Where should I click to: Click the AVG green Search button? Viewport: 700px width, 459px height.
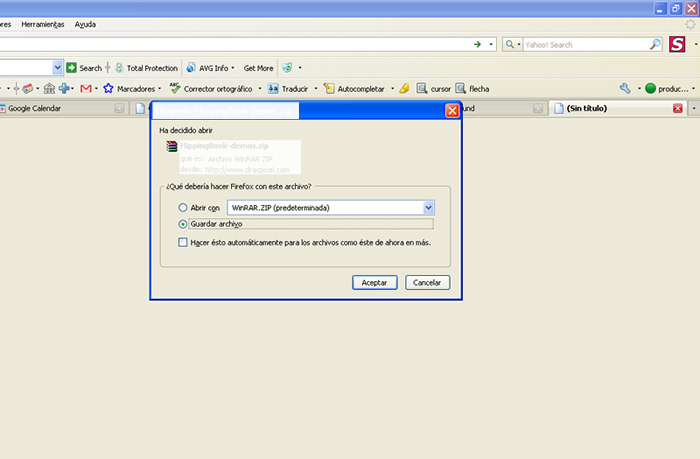click(84, 68)
